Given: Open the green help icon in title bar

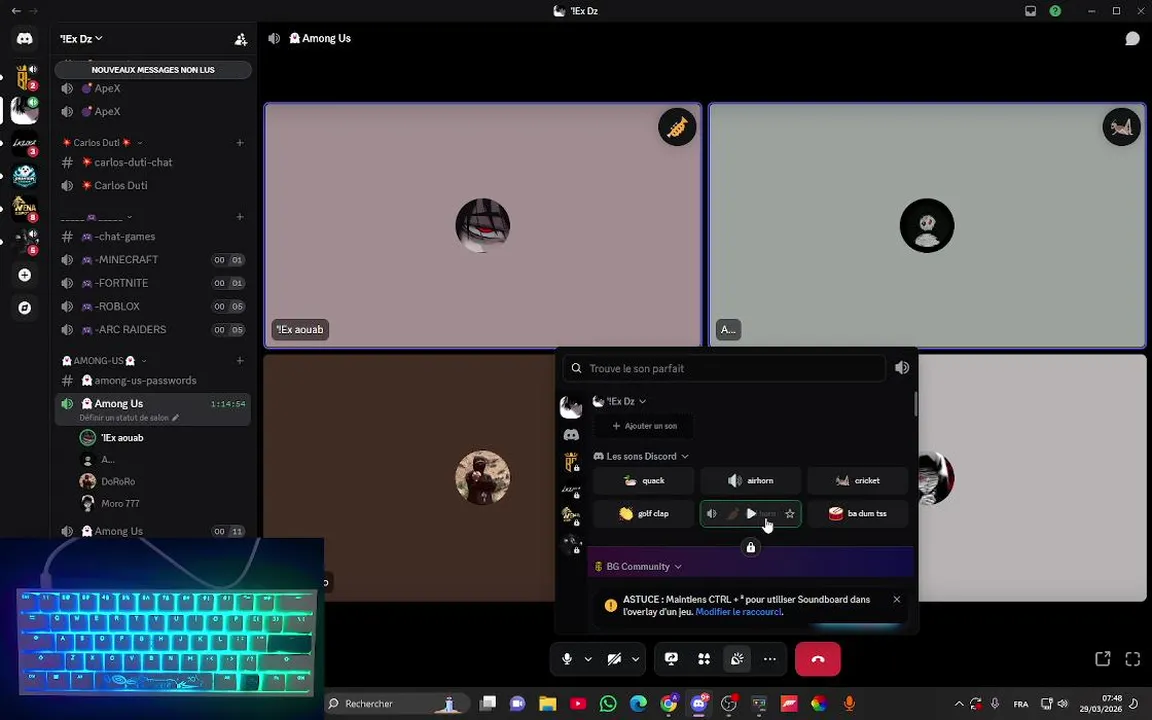Looking at the screenshot, I should point(1055,11).
